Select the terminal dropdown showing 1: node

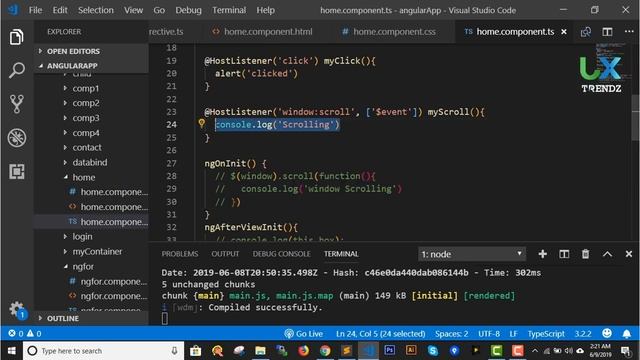click(x=472, y=254)
